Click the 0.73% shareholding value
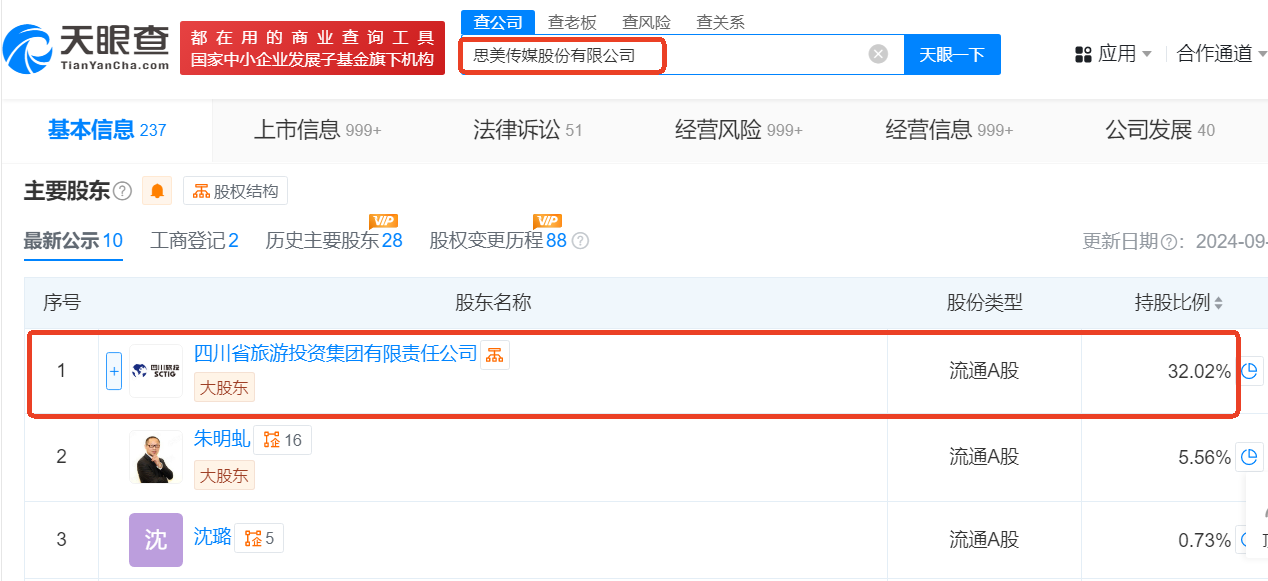Viewport: 1268px width, 581px height. pyautogui.click(x=1205, y=541)
